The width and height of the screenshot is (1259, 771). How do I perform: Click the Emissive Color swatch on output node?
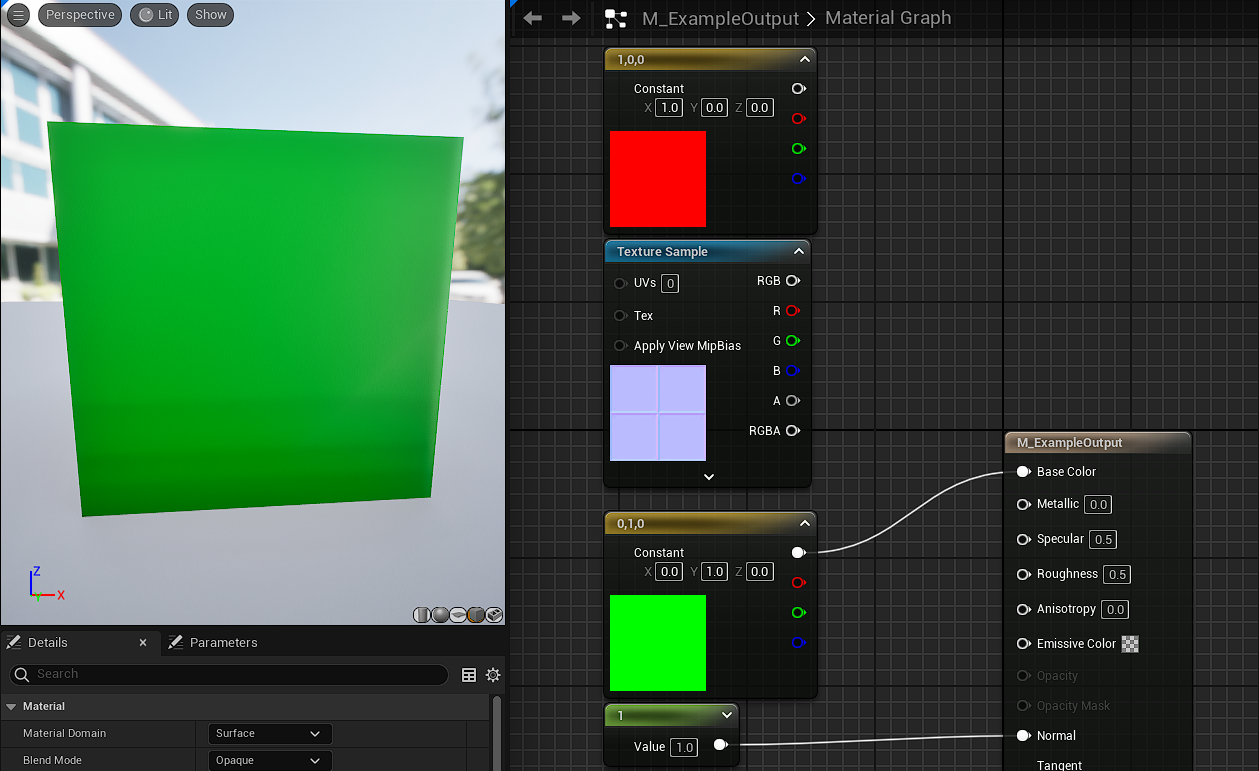coord(1130,644)
